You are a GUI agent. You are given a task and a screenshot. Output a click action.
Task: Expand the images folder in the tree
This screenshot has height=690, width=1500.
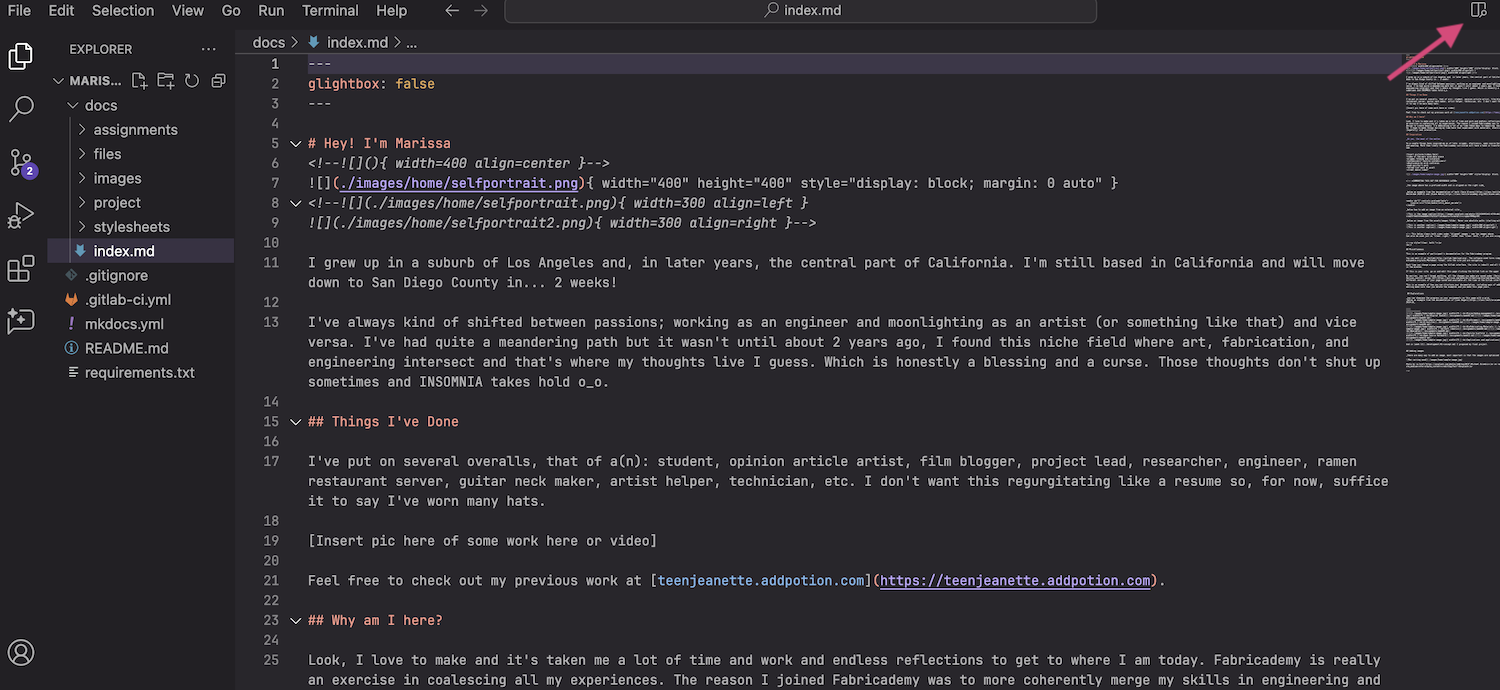[x=117, y=178]
